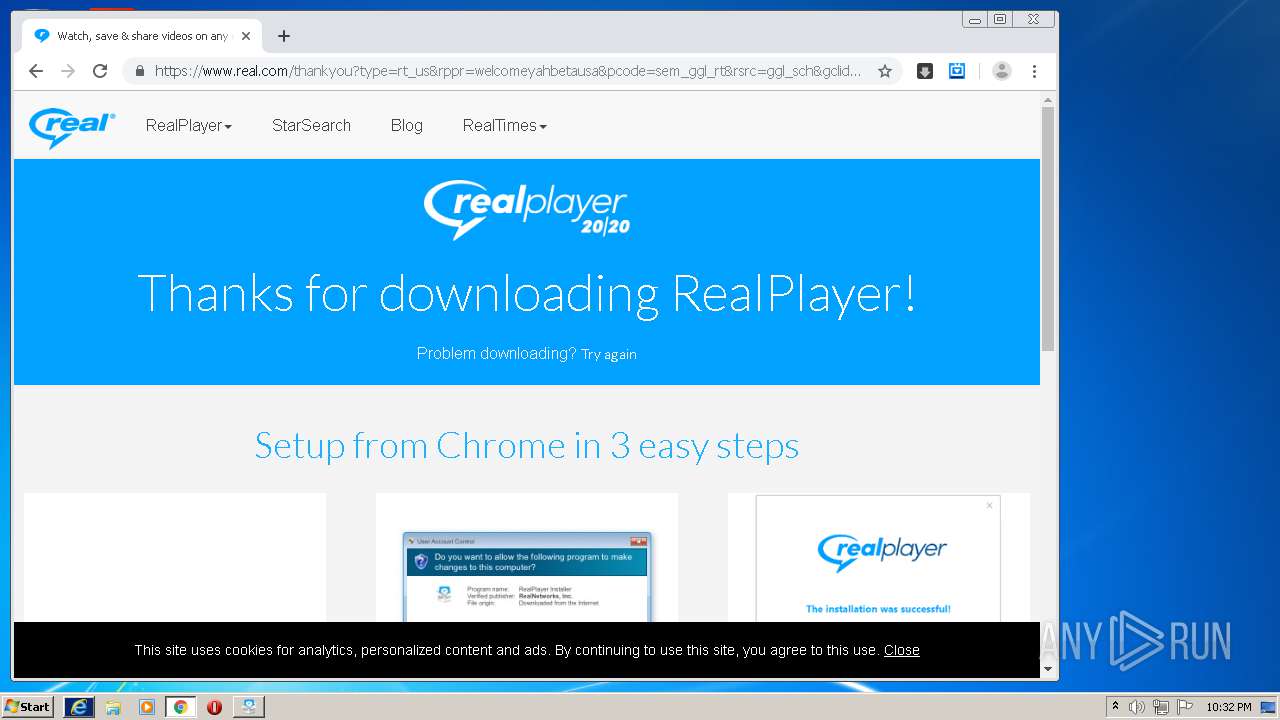Image resolution: width=1280 pixels, height=720 pixels.
Task: Open the blue video downloader extension icon
Action: (x=957, y=71)
